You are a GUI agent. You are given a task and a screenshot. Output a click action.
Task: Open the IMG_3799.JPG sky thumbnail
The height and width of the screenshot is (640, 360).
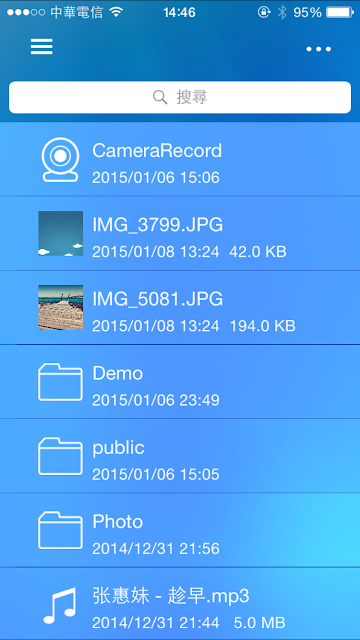(60, 233)
